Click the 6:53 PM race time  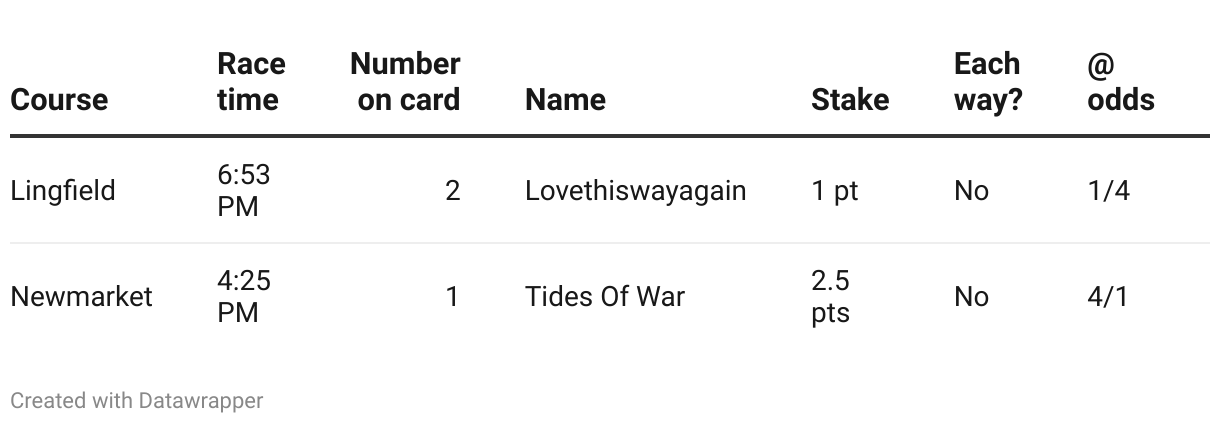(x=243, y=191)
